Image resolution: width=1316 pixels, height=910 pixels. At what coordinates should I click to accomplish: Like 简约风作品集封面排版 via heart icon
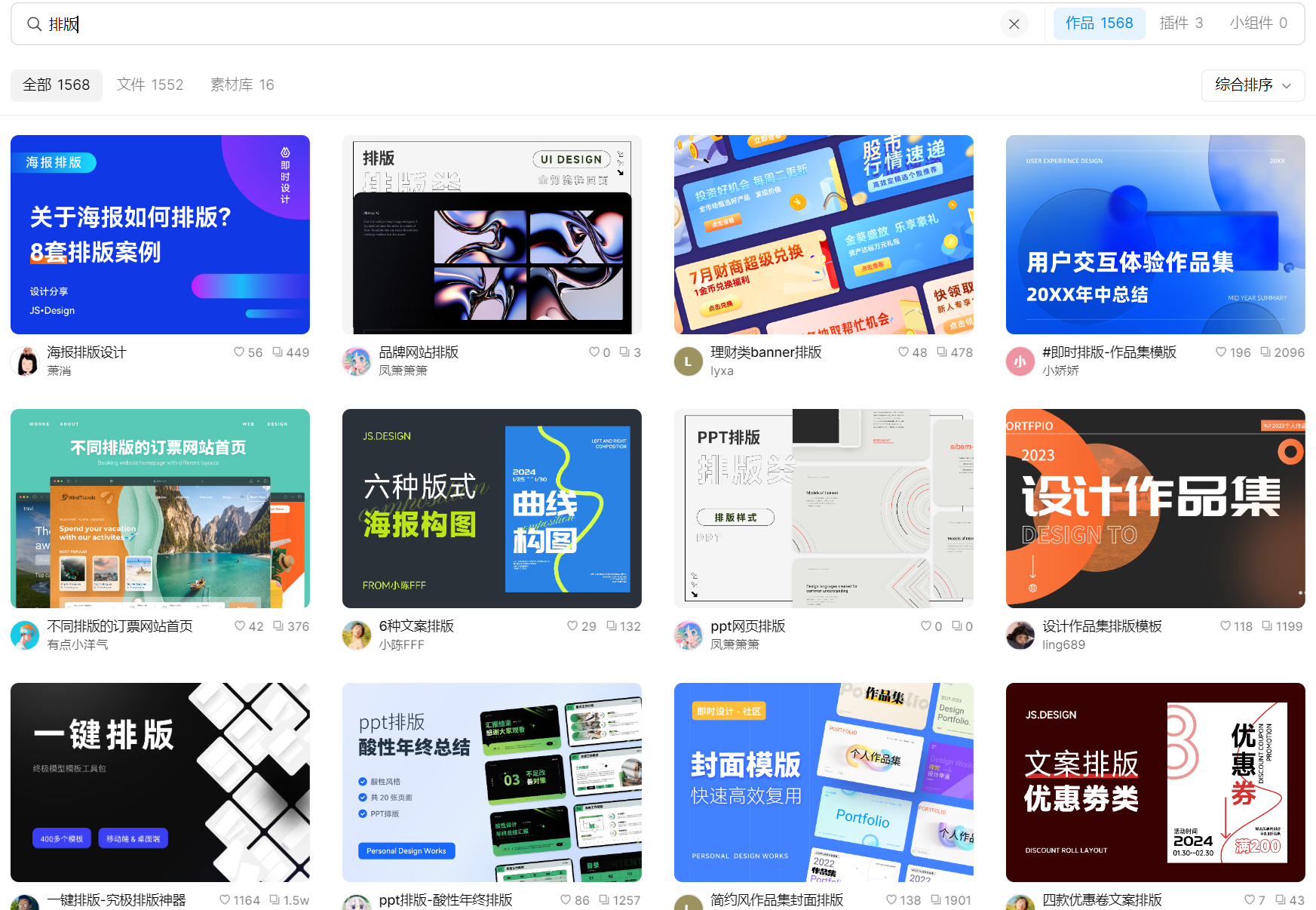891,900
